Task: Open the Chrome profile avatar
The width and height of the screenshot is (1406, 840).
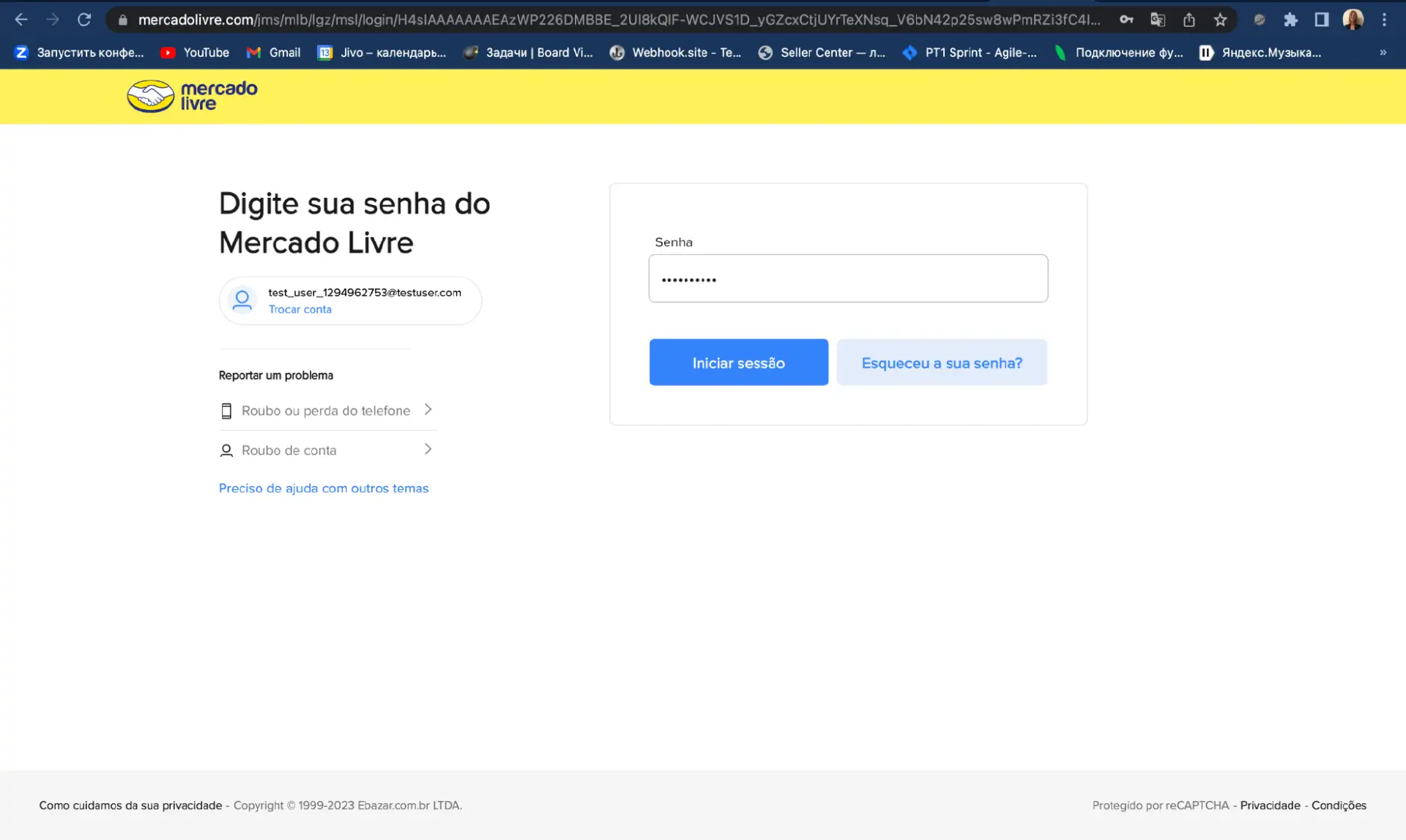Action: 1353,20
